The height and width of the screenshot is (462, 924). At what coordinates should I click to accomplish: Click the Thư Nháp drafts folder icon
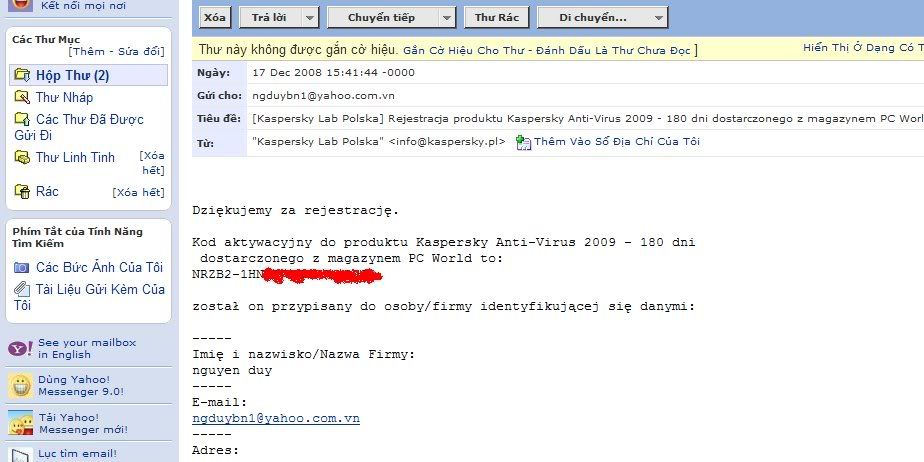click(x=22, y=97)
